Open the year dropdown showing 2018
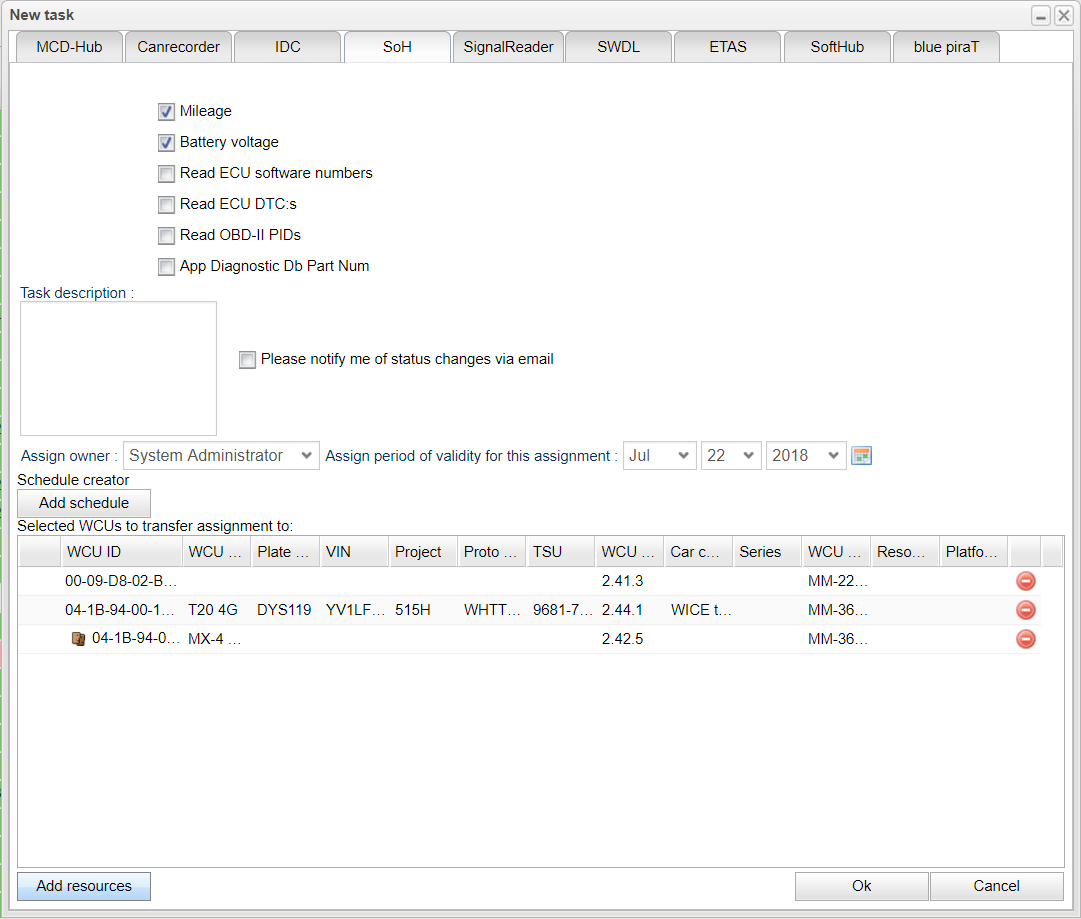The width and height of the screenshot is (1081, 919). [806, 456]
